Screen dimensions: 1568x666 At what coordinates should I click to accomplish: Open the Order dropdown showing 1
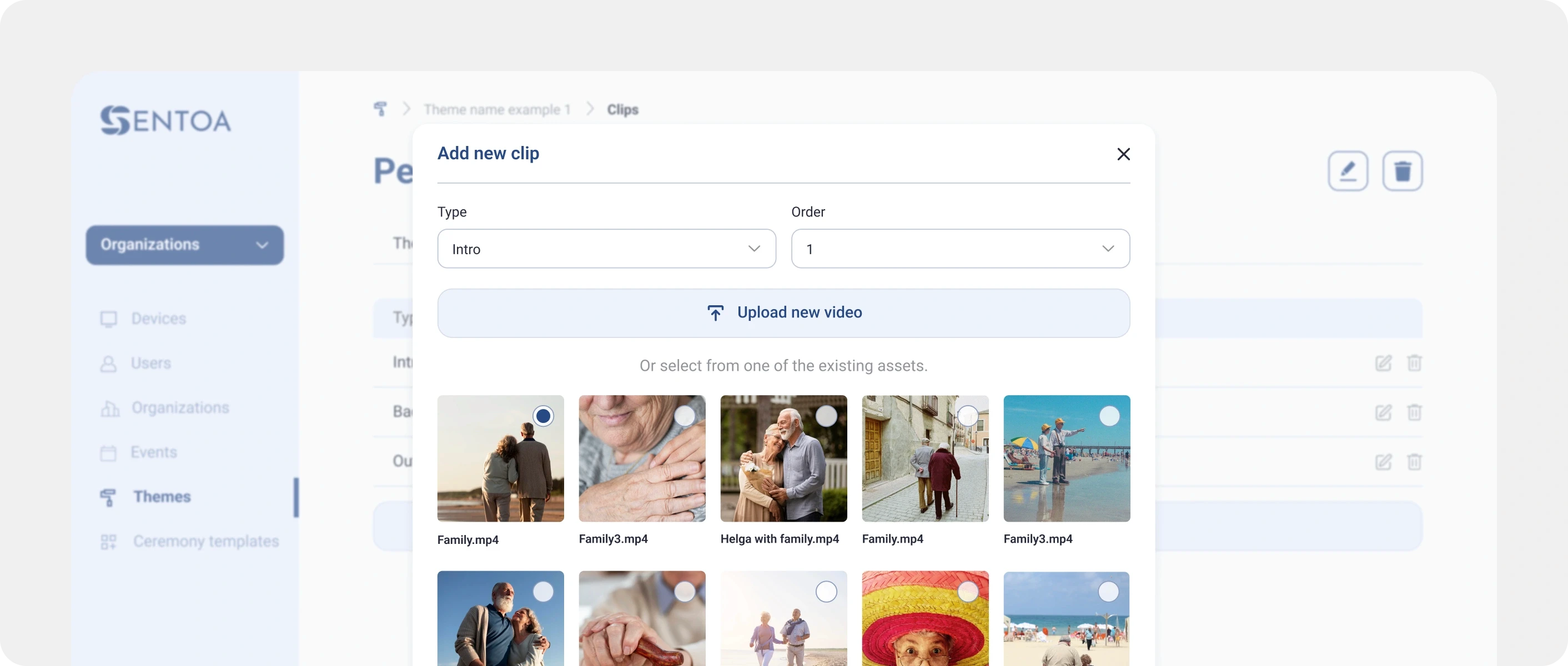coord(960,249)
